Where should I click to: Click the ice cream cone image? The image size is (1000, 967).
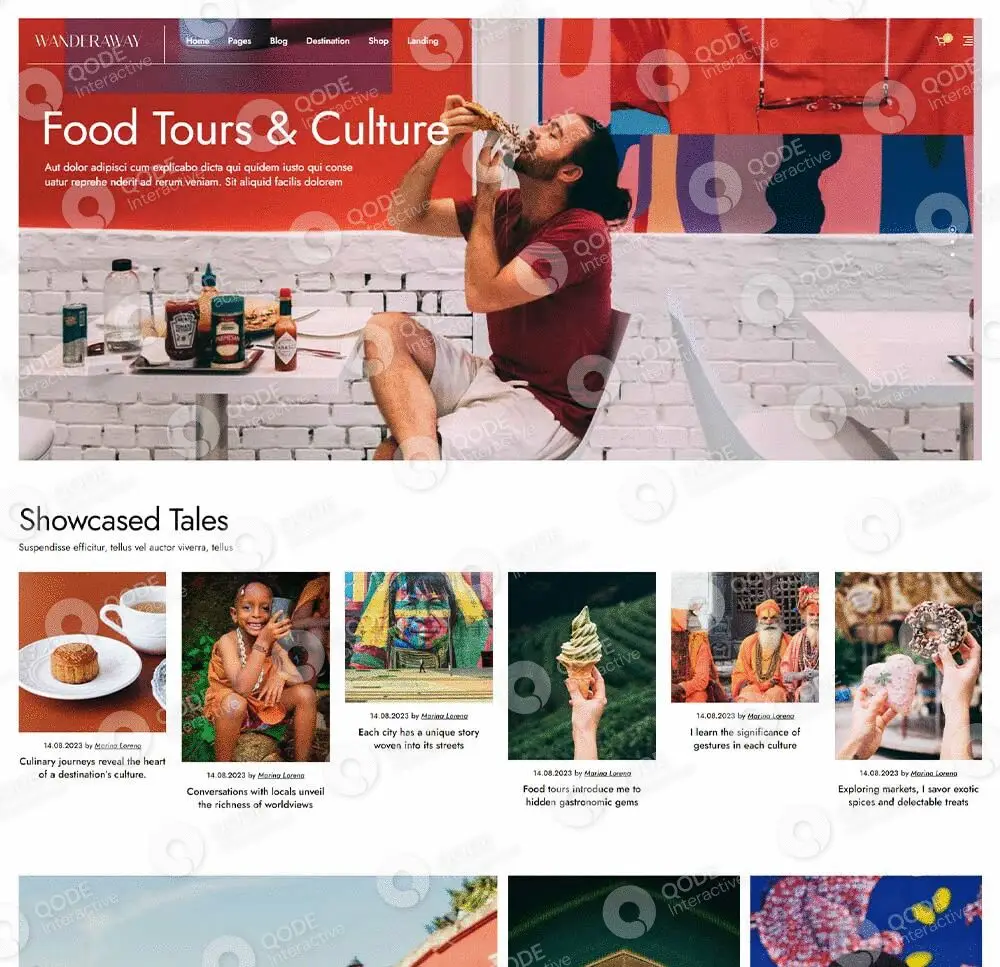tap(582, 666)
